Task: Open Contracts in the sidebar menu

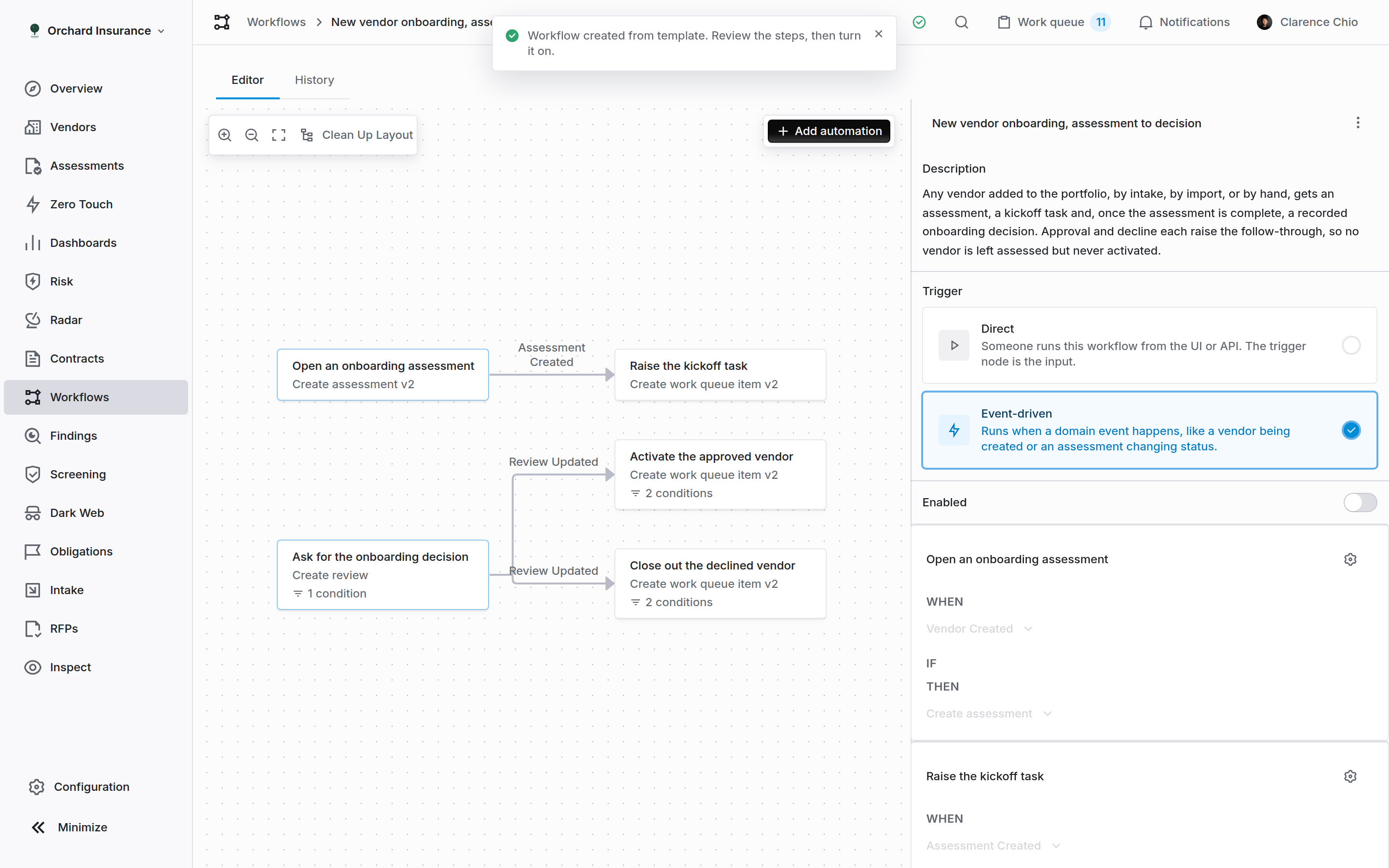Action: pyautogui.click(x=96, y=358)
